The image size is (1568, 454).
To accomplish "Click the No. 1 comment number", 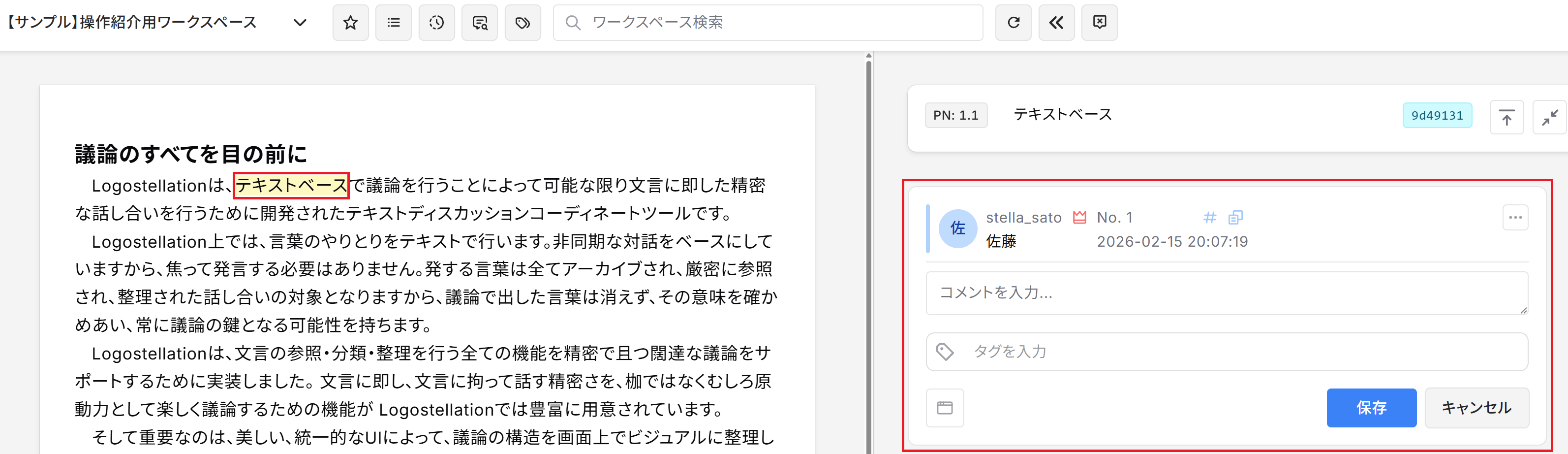I will [x=1114, y=218].
